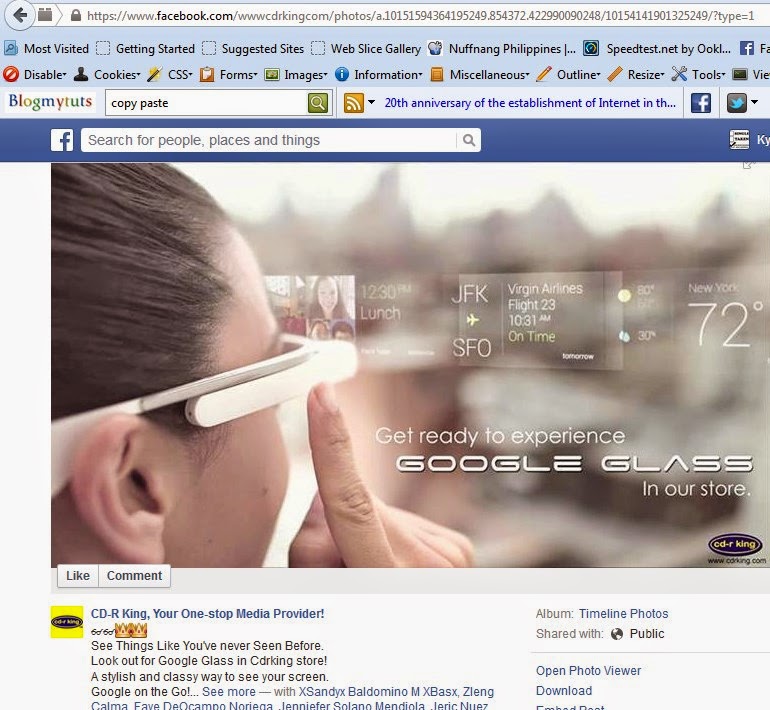Viewport: 770px width, 710px height.
Task: Open Speedtest.net by Ookla bookmark
Action: coord(657,49)
